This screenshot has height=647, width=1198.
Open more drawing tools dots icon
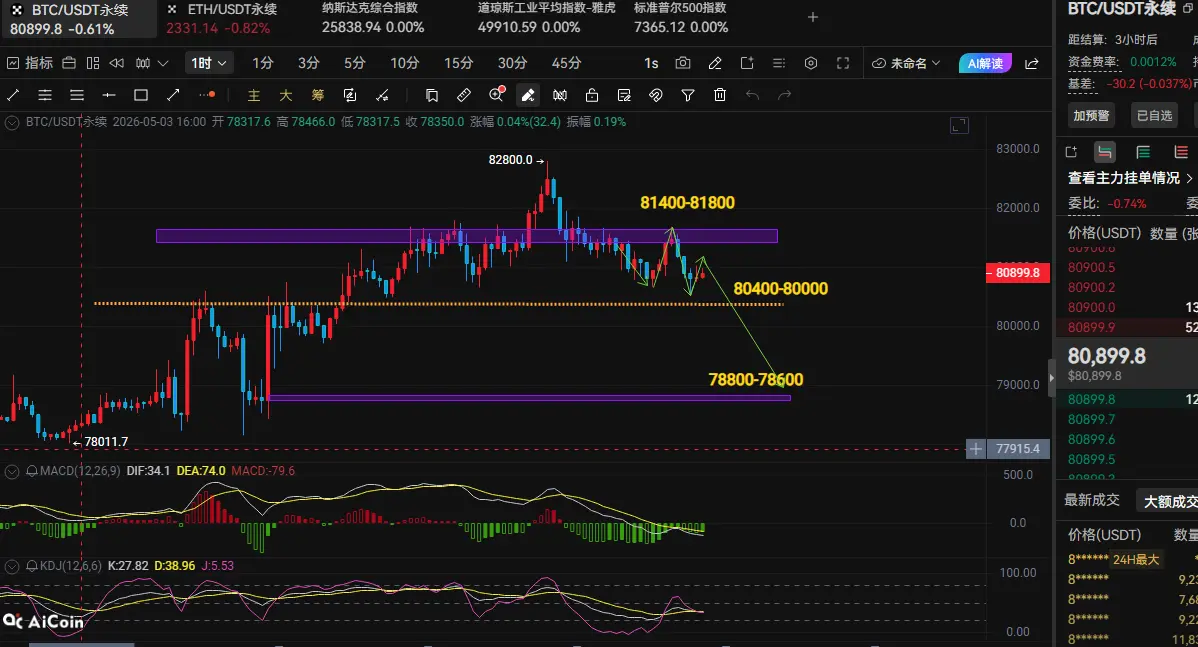click(x=206, y=95)
